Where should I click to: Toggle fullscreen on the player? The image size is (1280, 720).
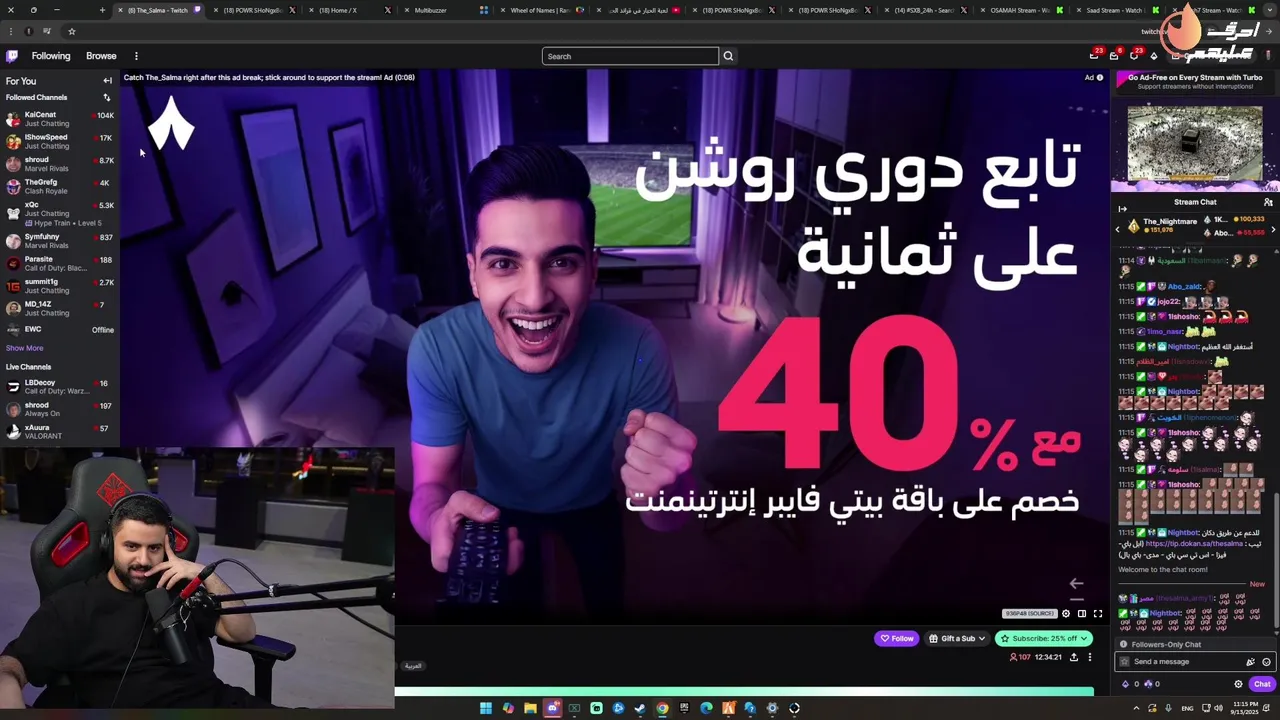[1098, 613]
